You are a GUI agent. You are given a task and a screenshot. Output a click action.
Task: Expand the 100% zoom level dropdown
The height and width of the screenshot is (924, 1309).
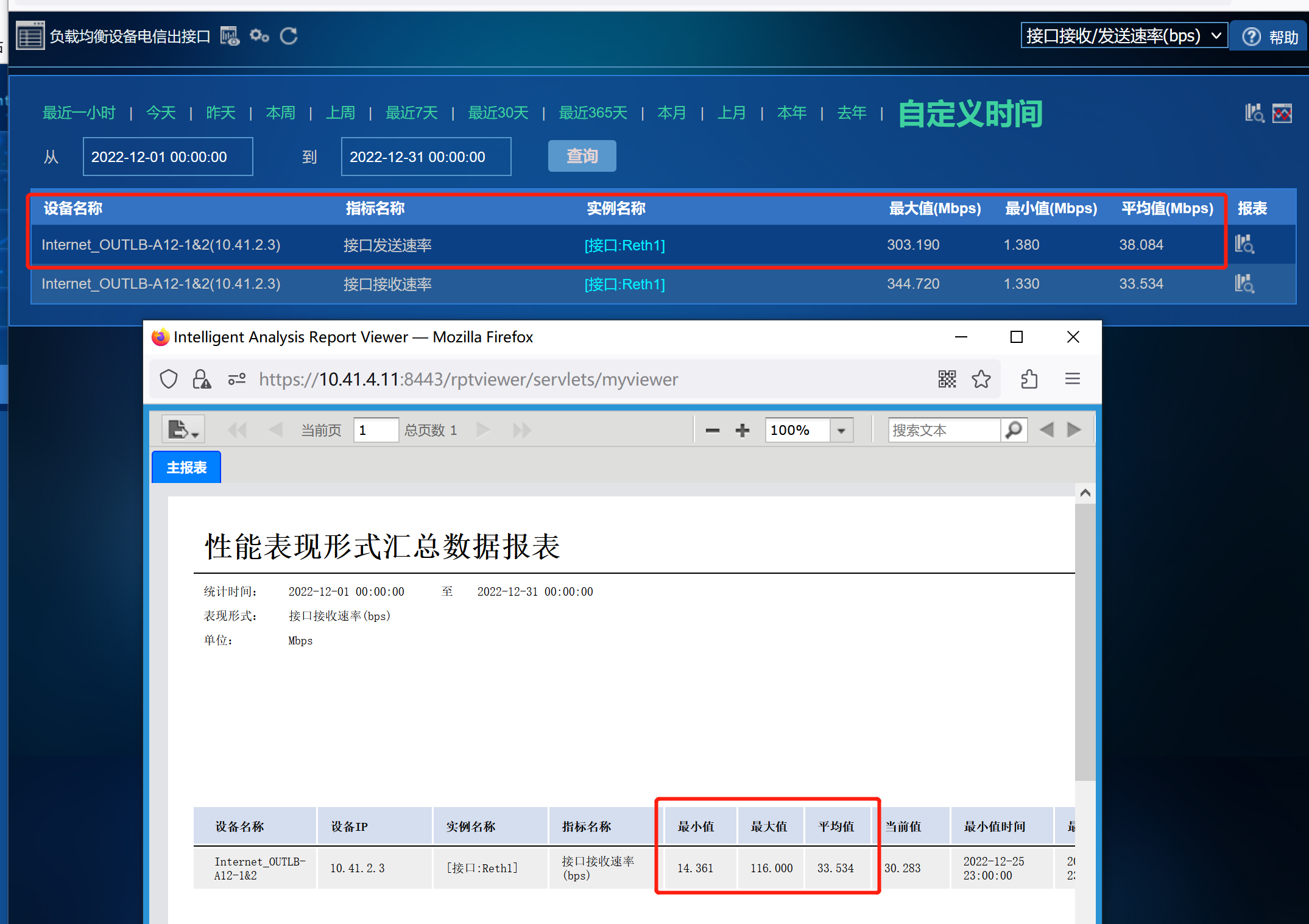click(841, 431)
